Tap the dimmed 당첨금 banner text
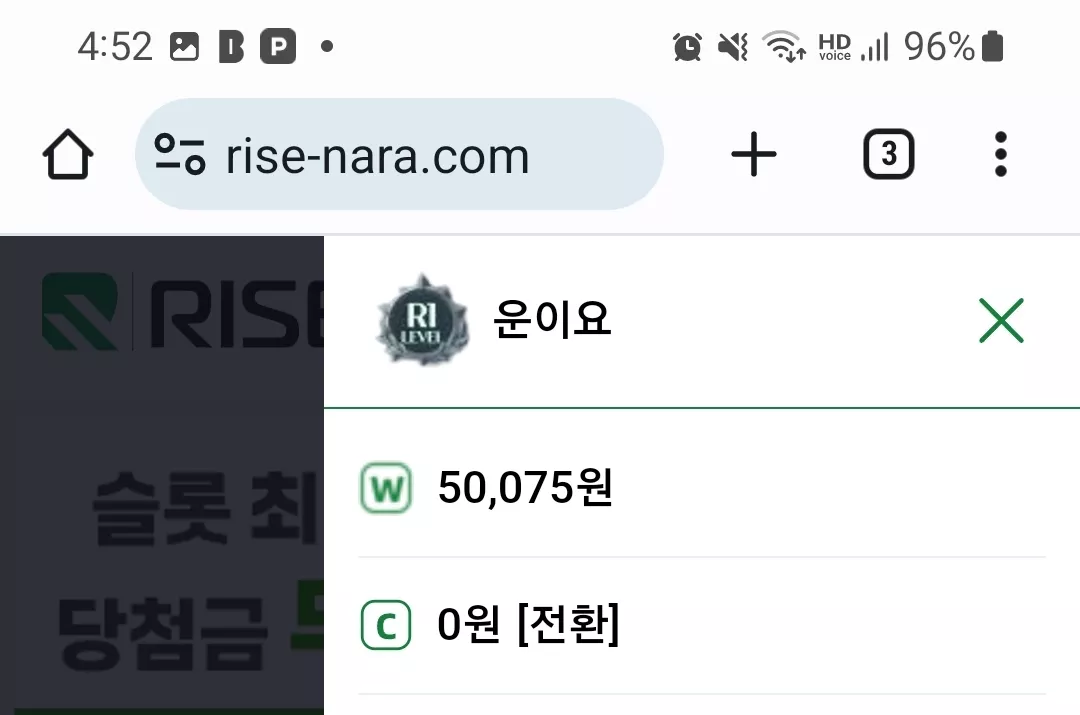Image resolution: width=1080 pixels, height=715 pixels. coord(162,633)
